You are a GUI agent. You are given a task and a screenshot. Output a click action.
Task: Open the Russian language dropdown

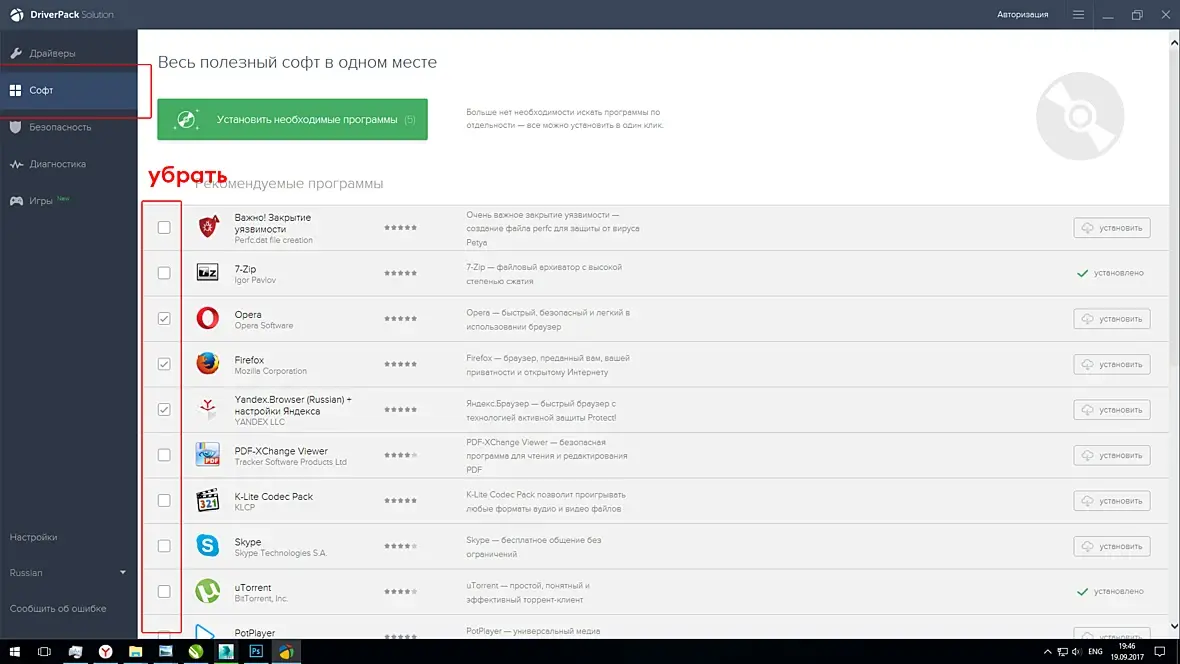point(68,573)
